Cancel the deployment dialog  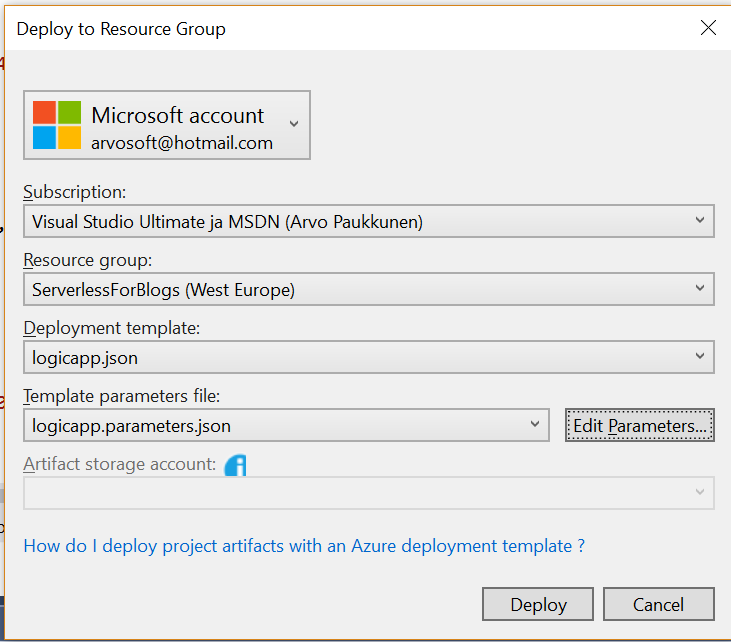(x=658, y=604)
